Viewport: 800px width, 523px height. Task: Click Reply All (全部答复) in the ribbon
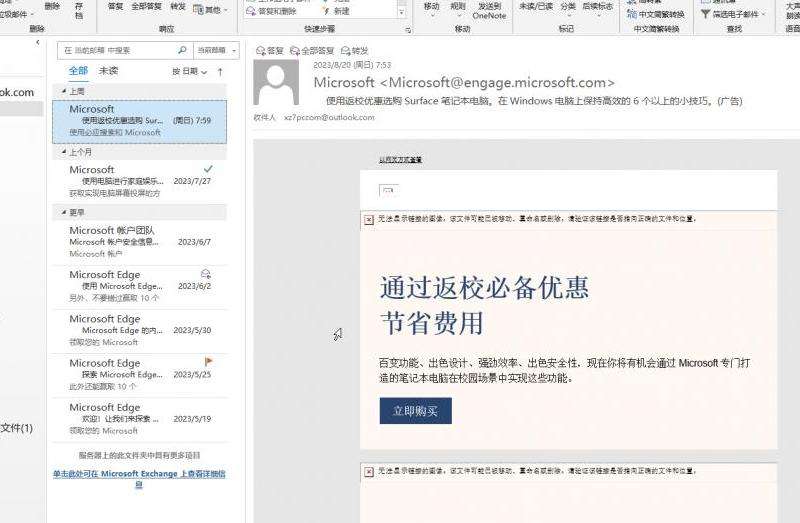pos(146,7)
